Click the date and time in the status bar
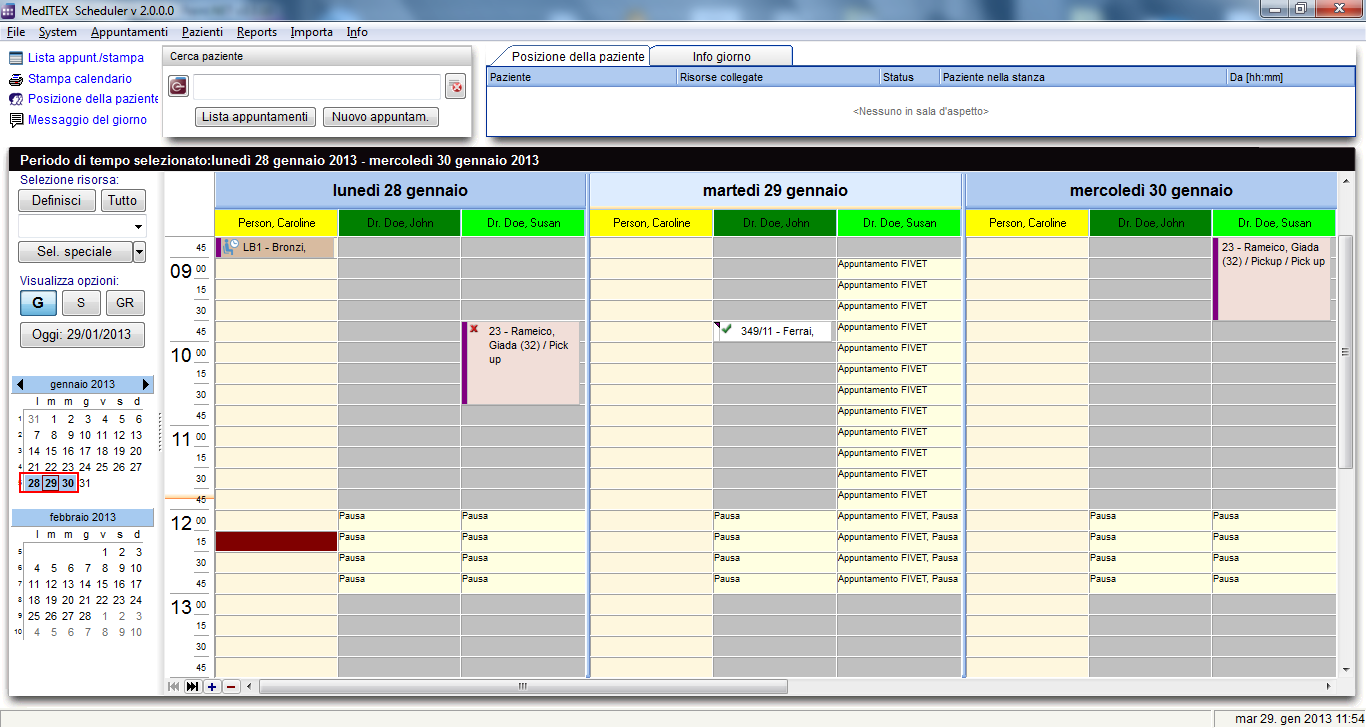The width and height of the screenshot is (1366, 728). 1299,719
